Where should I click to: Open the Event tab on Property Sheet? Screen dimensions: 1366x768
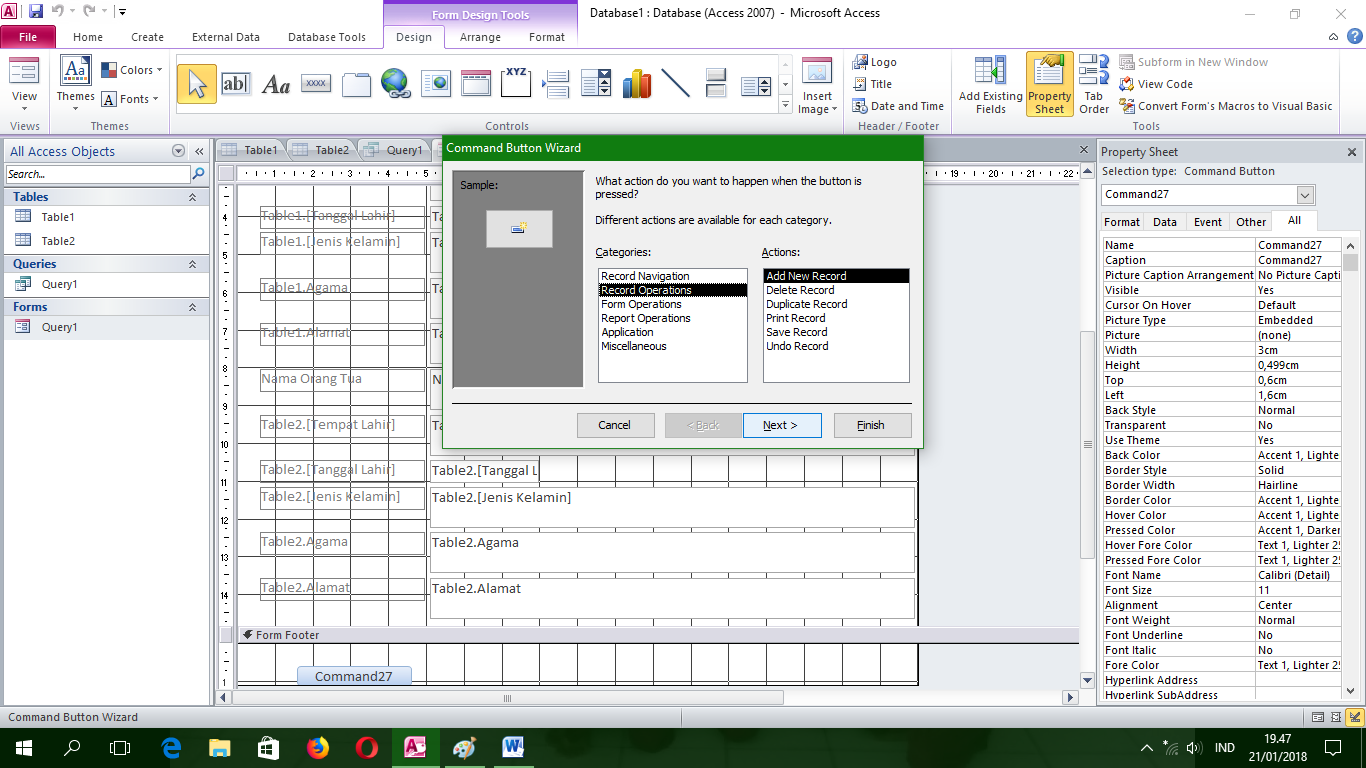[x=1208, y=221]
